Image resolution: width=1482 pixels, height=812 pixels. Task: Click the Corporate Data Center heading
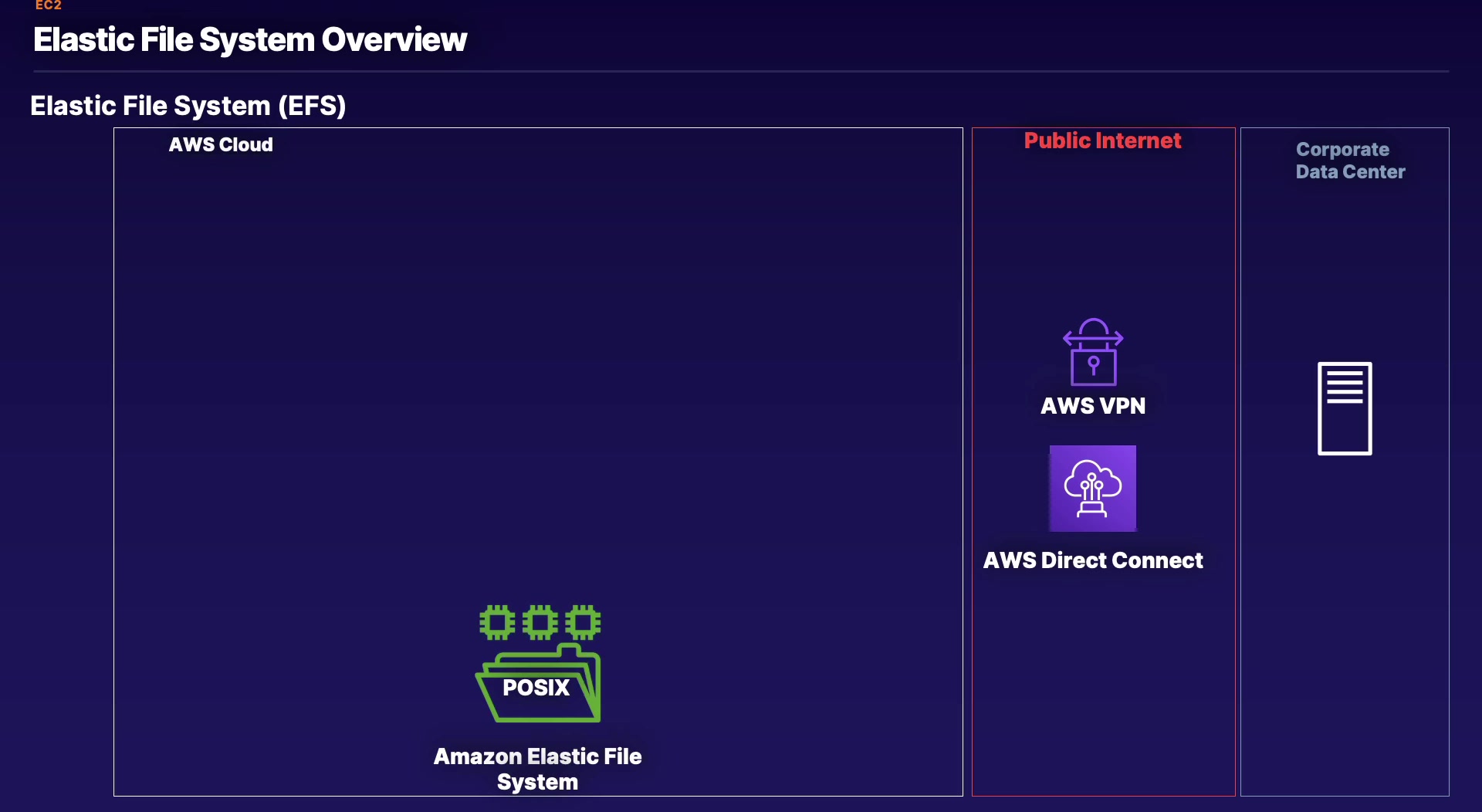[1350, 161]
